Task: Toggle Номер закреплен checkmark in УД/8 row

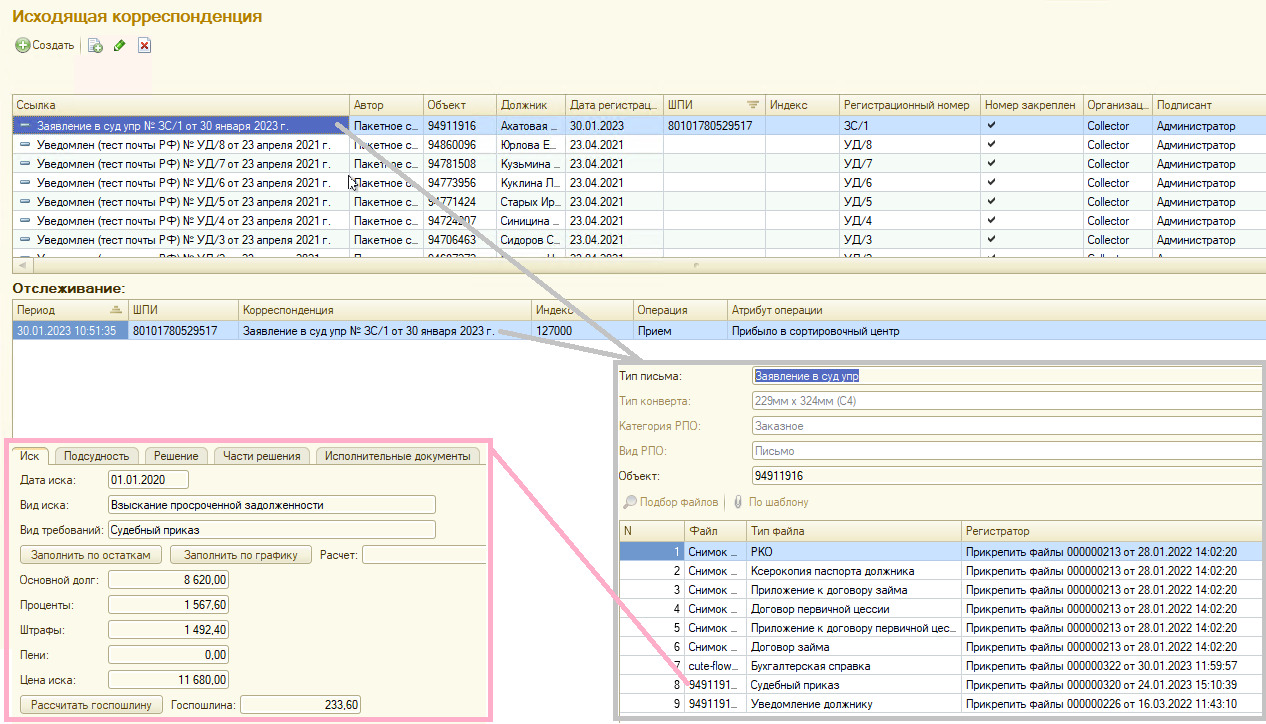Action: [991, 145]
